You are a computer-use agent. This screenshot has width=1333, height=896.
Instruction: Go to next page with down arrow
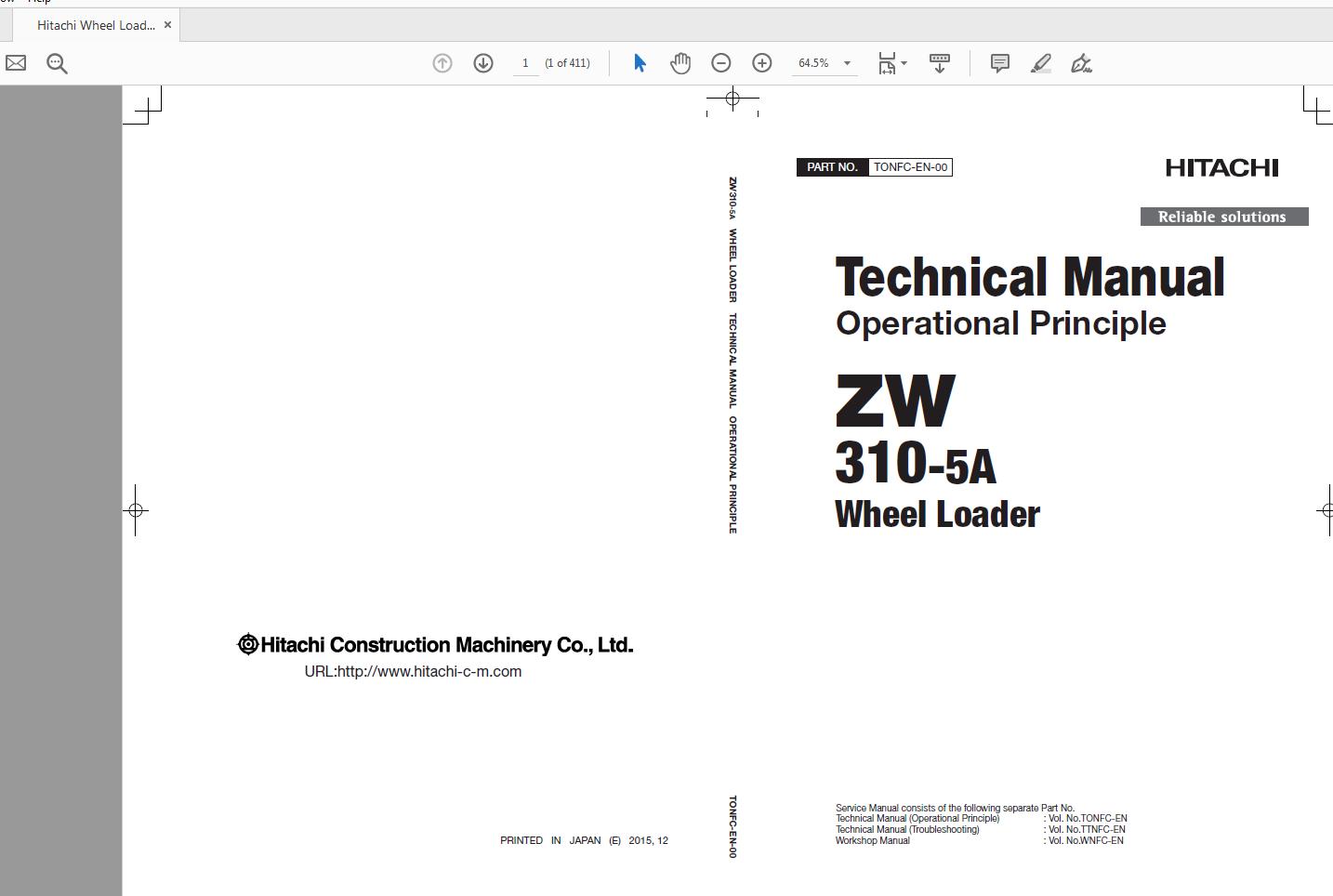(483, 63)
